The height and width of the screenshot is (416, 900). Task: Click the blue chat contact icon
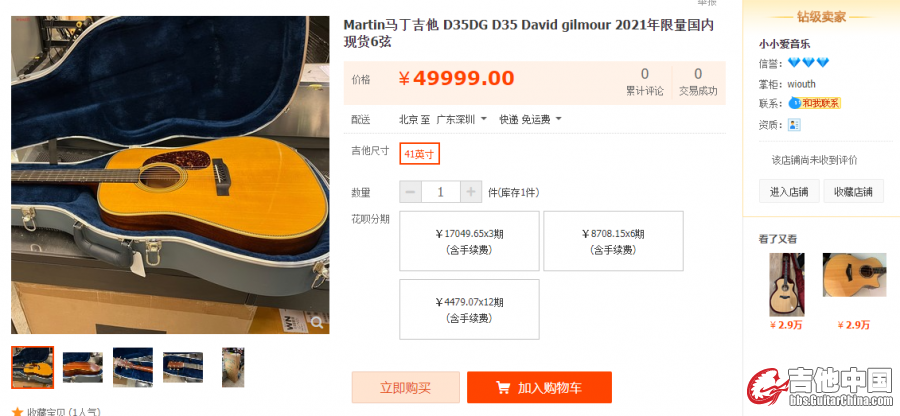tap(794, 103)
